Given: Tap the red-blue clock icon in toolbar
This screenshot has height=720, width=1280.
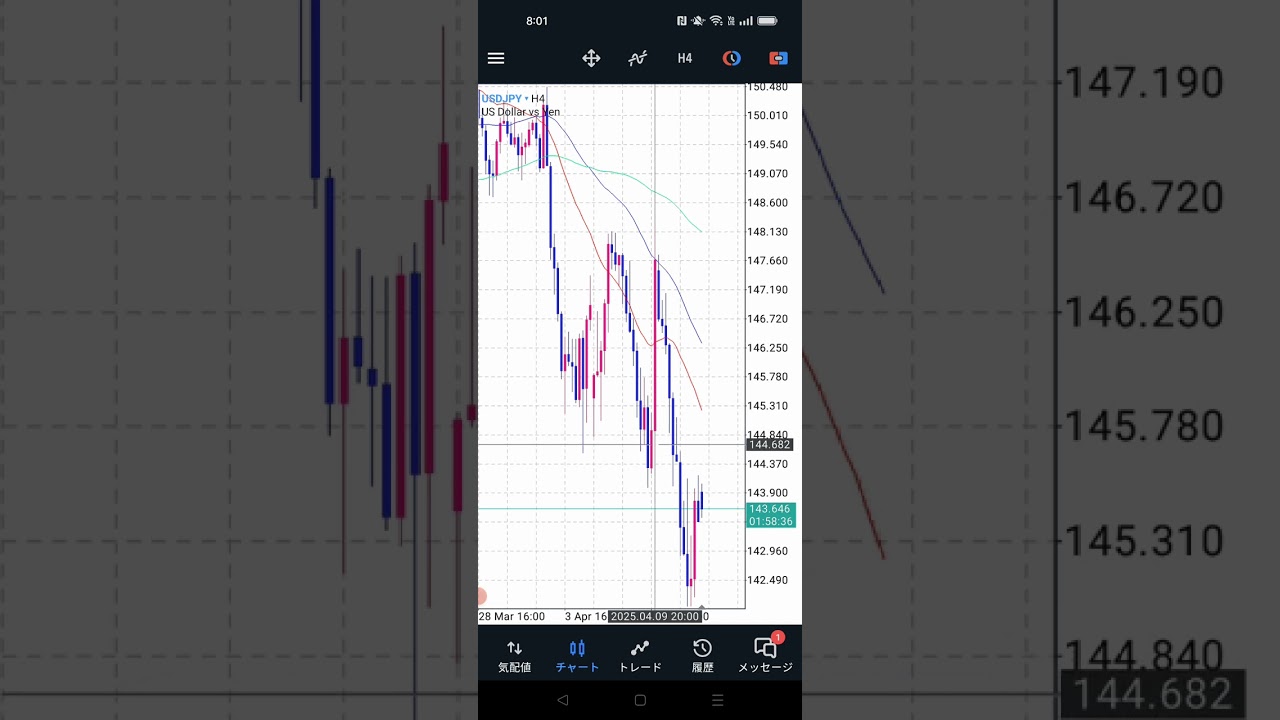Looking at the screenshot, I should 732,59.
